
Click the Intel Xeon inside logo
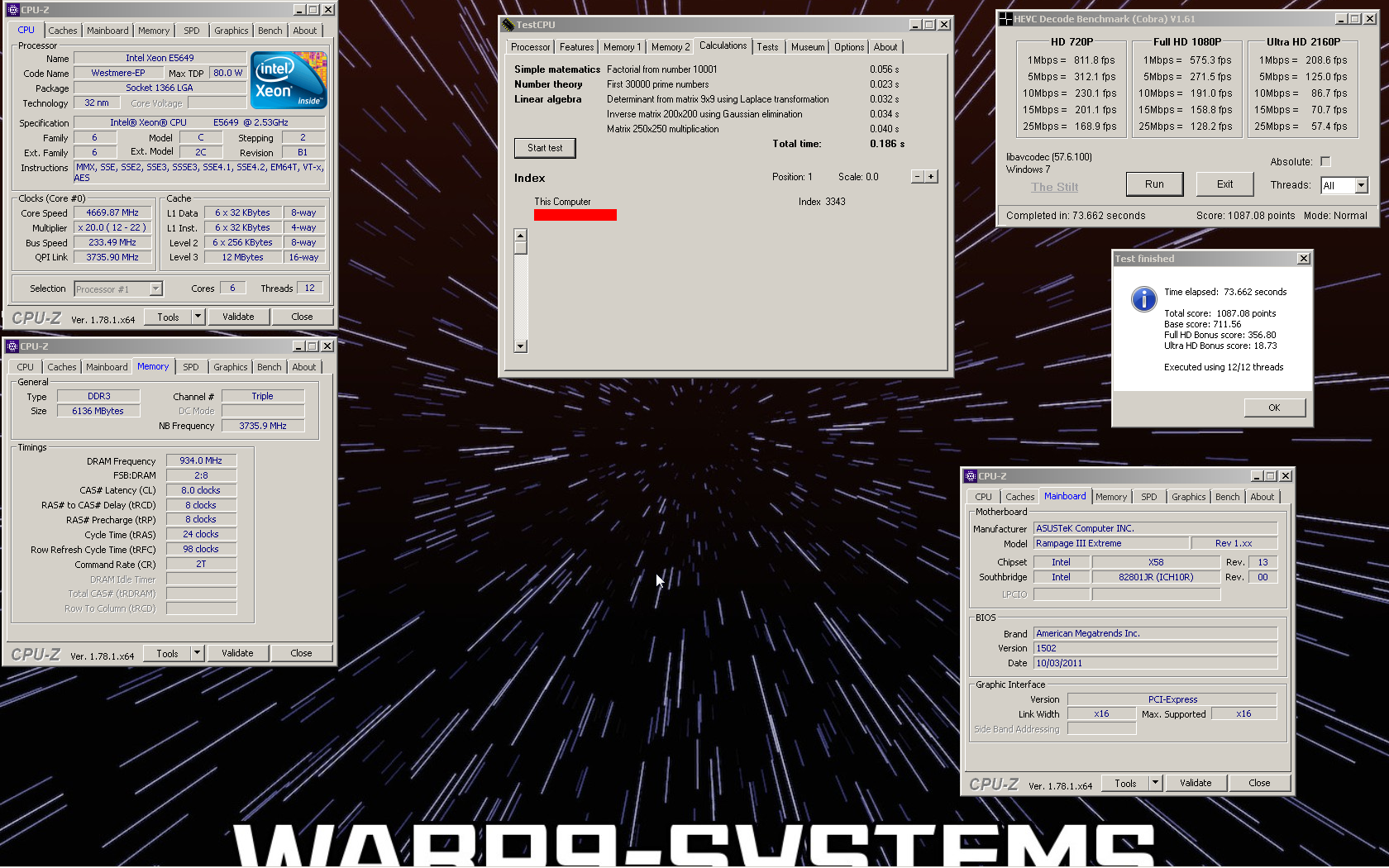click(x=289, y=80)
